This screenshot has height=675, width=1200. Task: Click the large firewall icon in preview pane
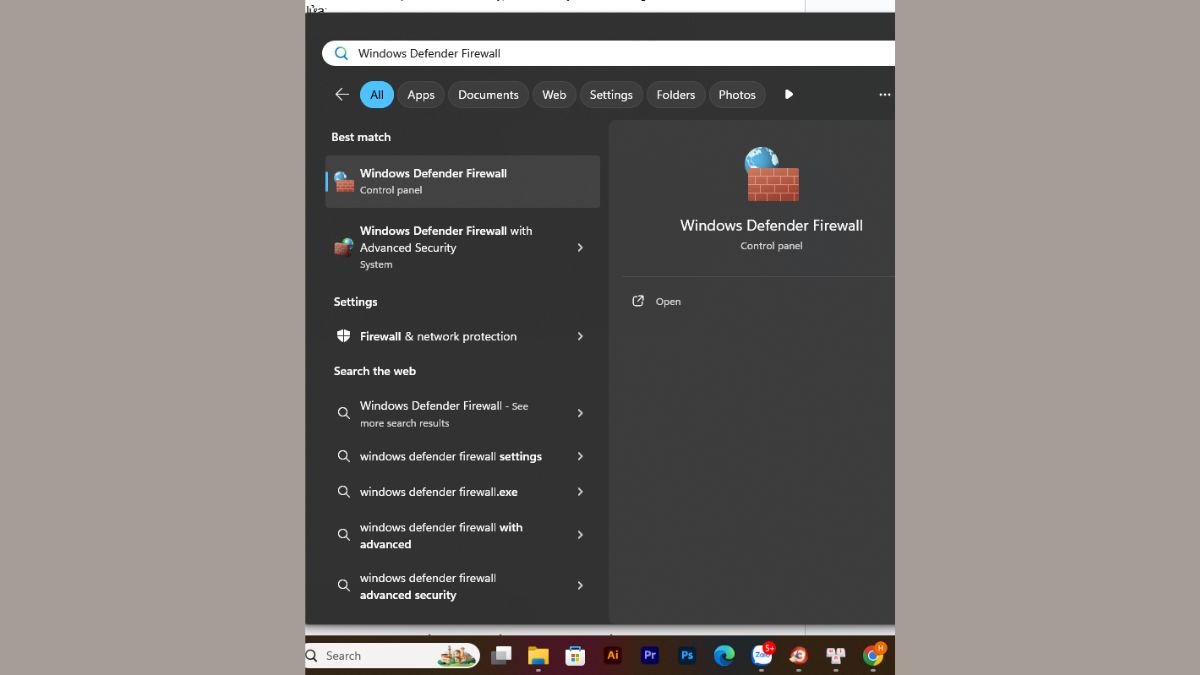[772, 174]
